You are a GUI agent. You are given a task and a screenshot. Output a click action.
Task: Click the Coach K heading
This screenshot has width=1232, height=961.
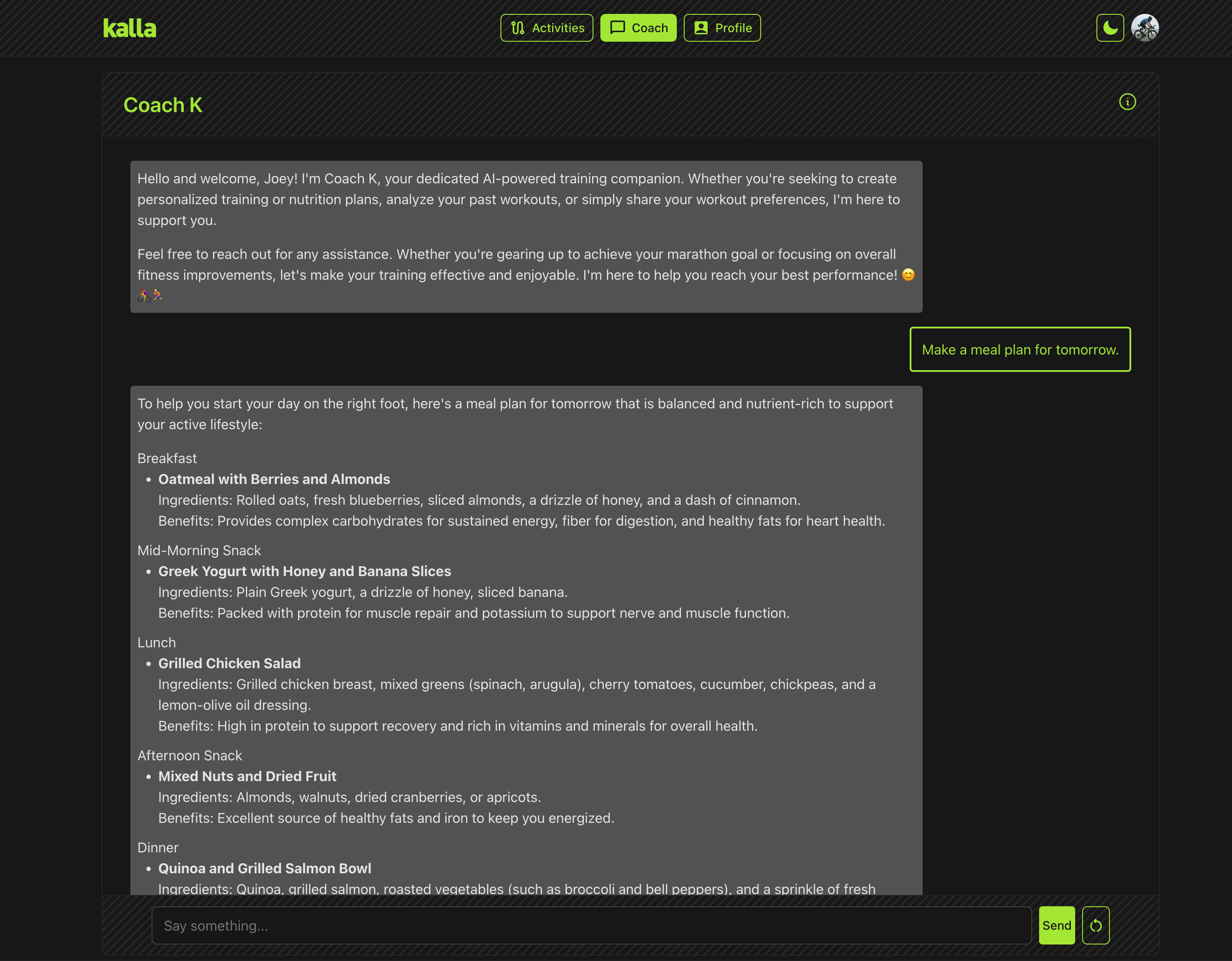(x=162, y=105)
